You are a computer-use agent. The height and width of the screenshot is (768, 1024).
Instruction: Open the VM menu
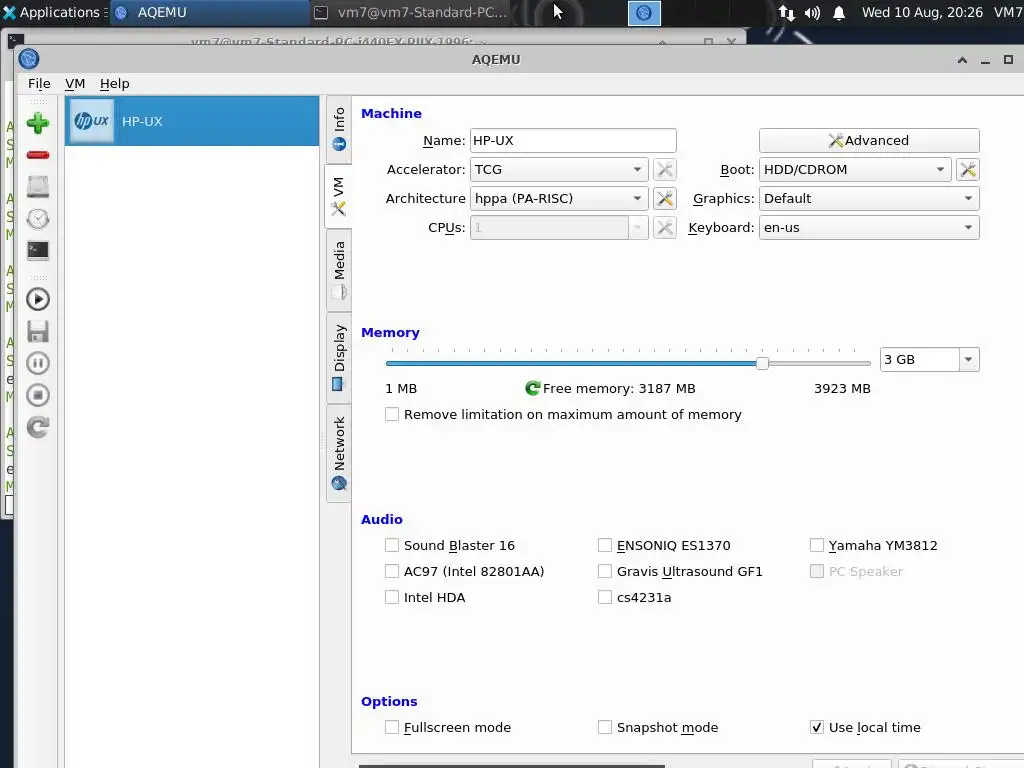[75, 84]
